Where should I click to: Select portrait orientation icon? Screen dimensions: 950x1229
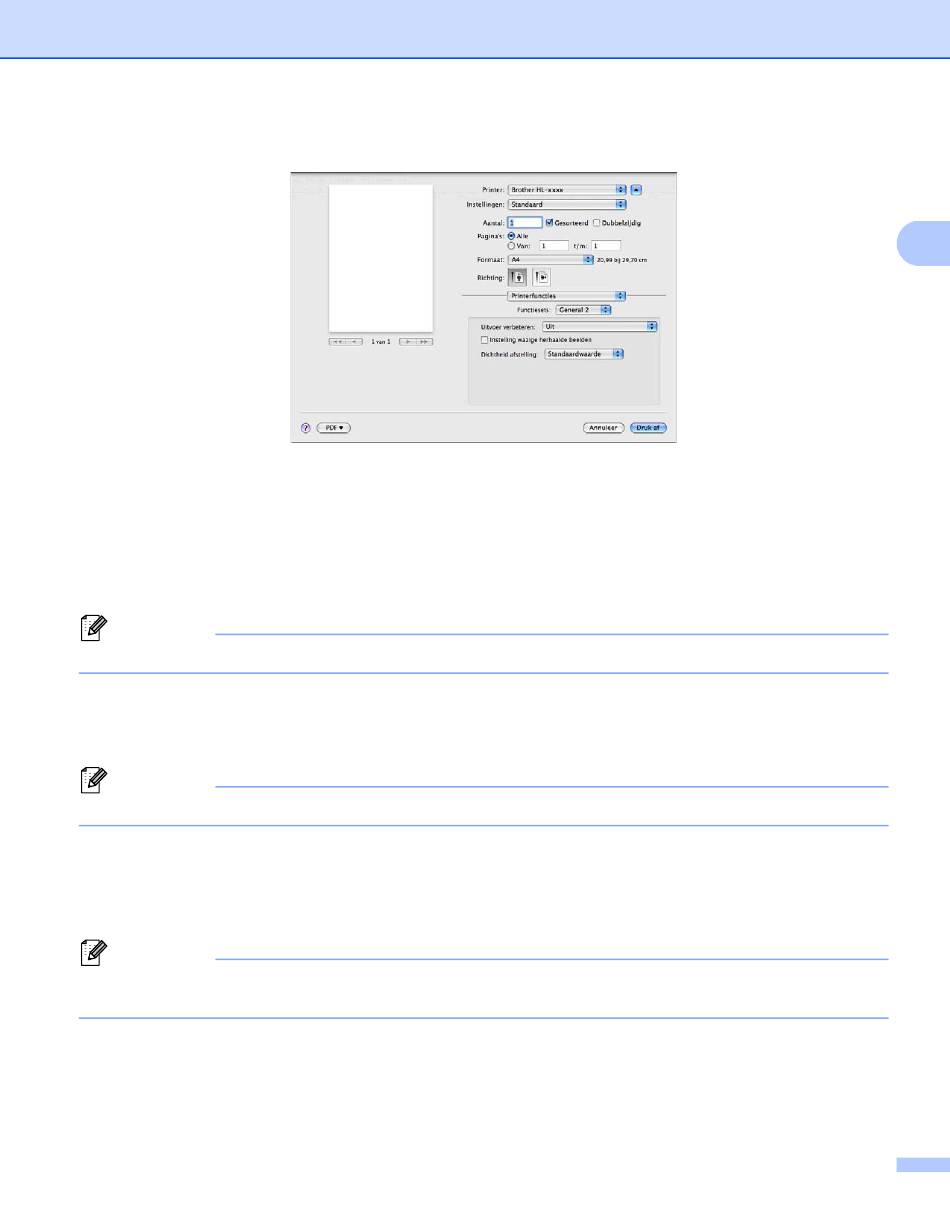(x=519, y=278)
